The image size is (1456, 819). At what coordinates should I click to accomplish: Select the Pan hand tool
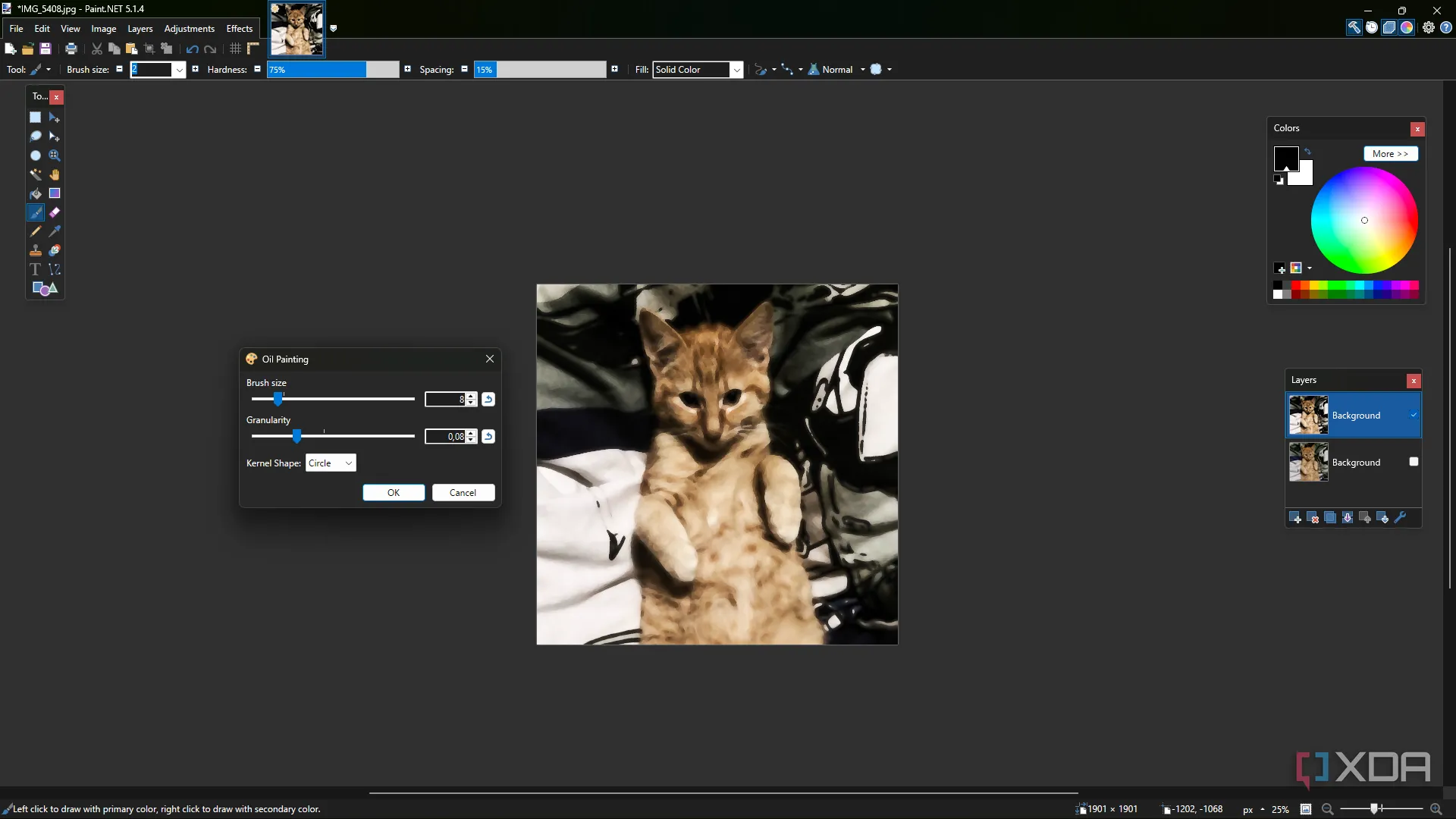point(55,174)
